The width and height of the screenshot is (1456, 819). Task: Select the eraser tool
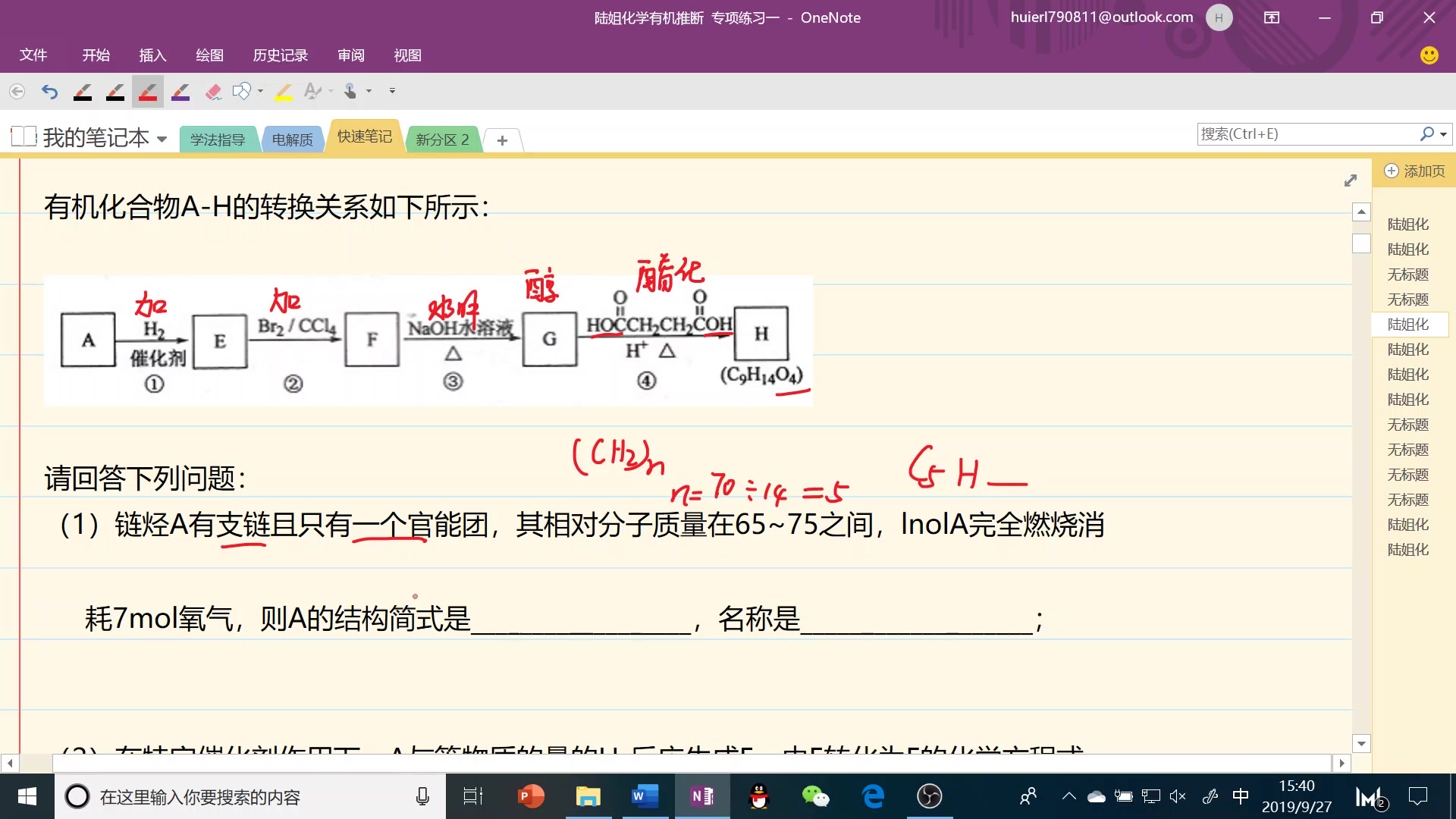pyautogui.click(x=213, y=91)
